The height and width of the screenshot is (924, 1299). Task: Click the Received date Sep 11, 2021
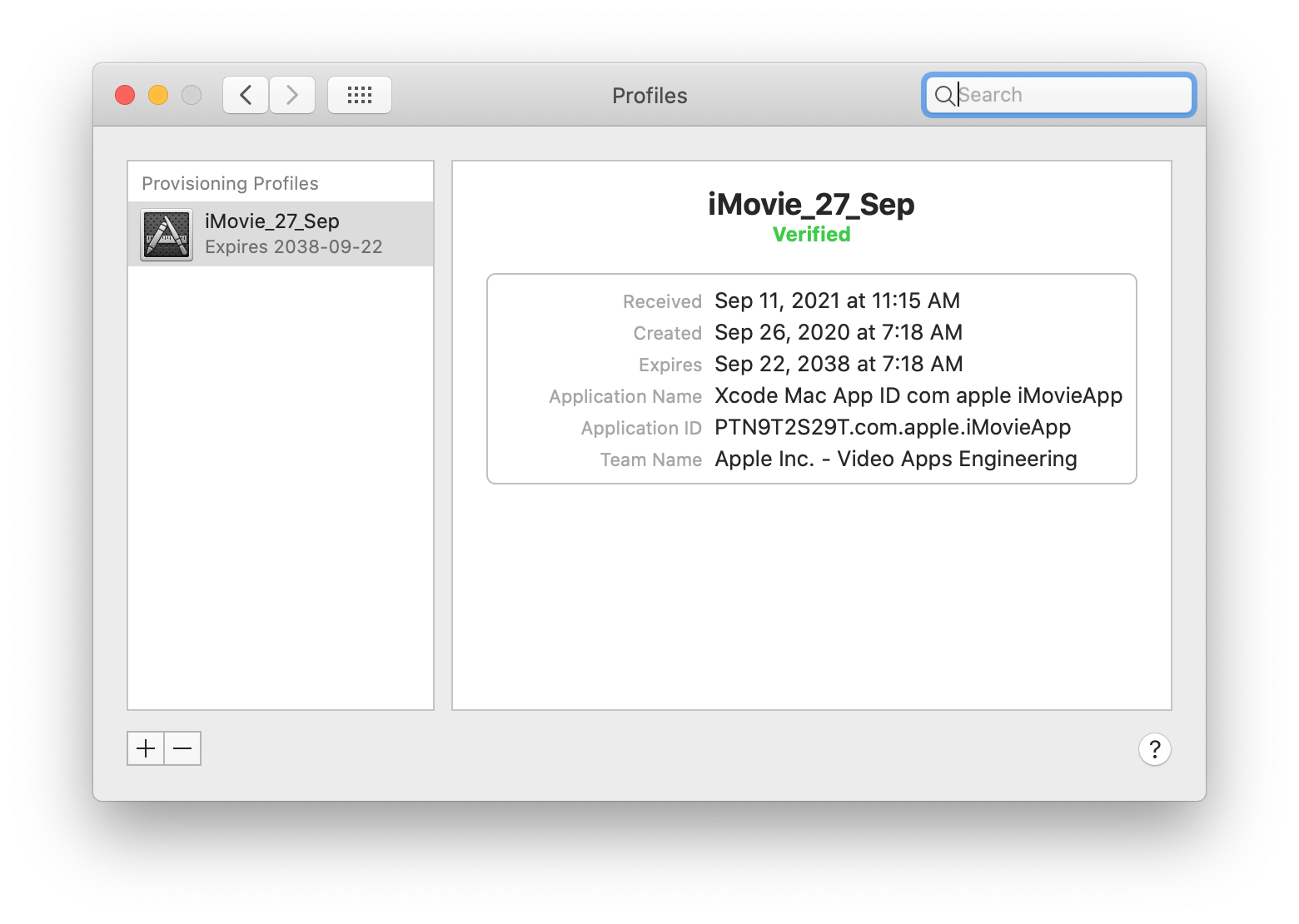point(836,301)
